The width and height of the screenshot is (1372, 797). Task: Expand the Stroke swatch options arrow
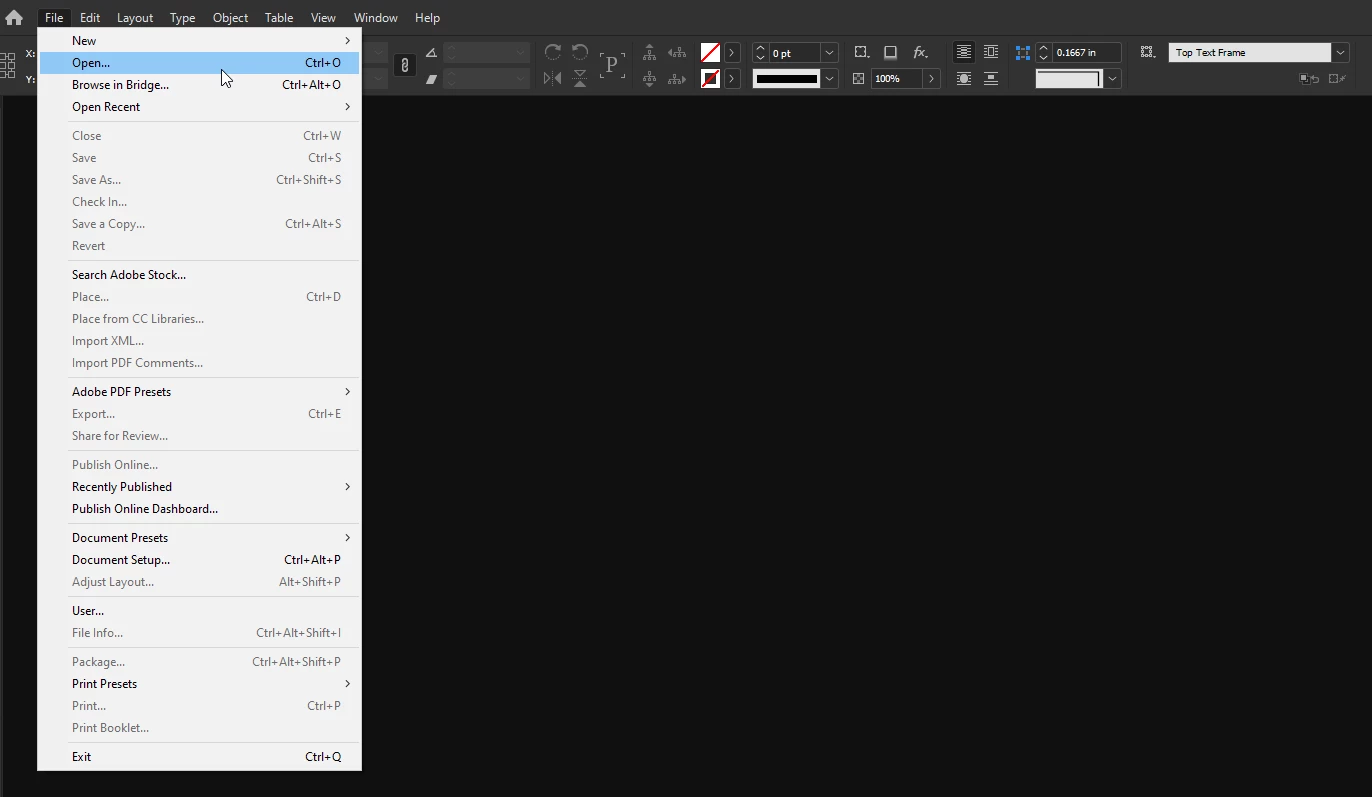click(x=732, y=78)
